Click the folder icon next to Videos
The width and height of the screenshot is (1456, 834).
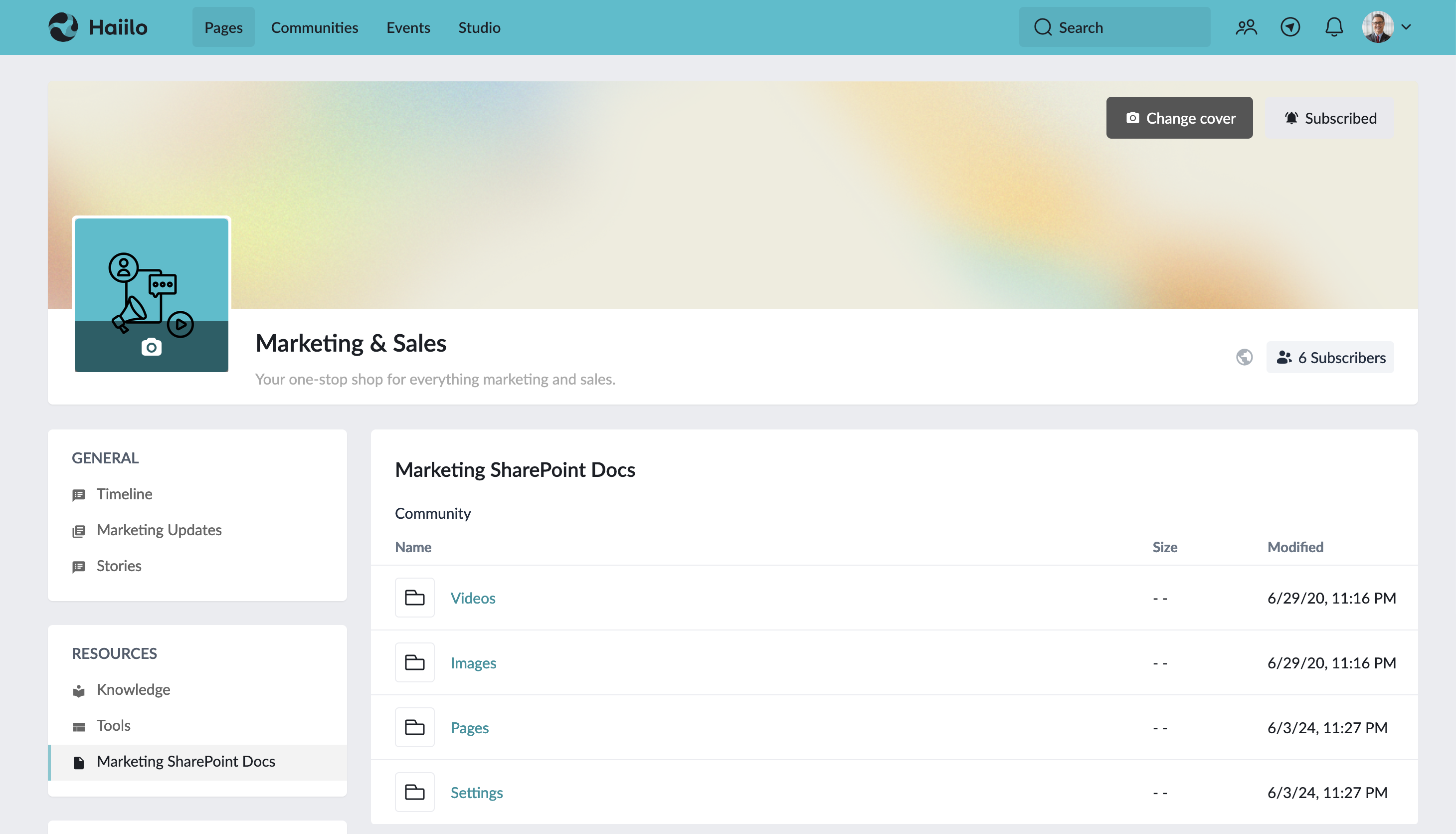(414, 597)
